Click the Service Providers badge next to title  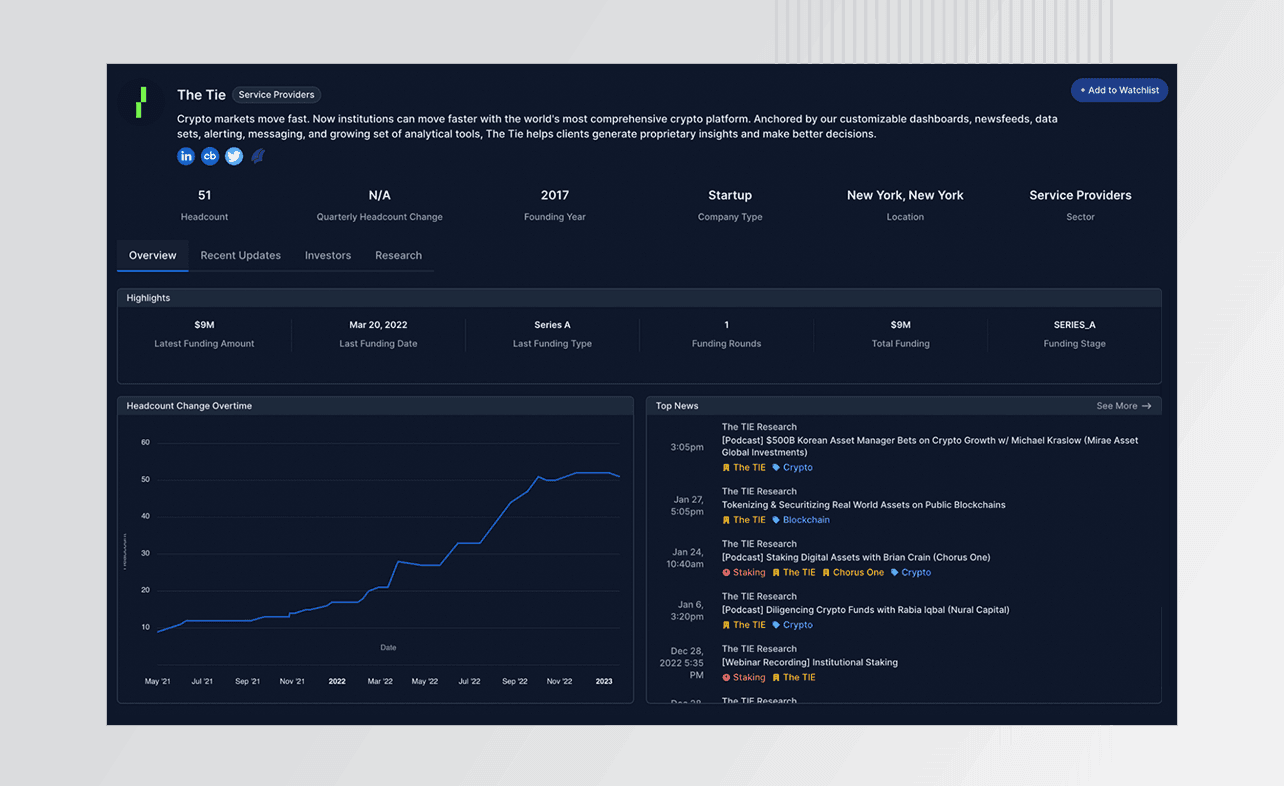pyautogui.click(x=276, y=95)
